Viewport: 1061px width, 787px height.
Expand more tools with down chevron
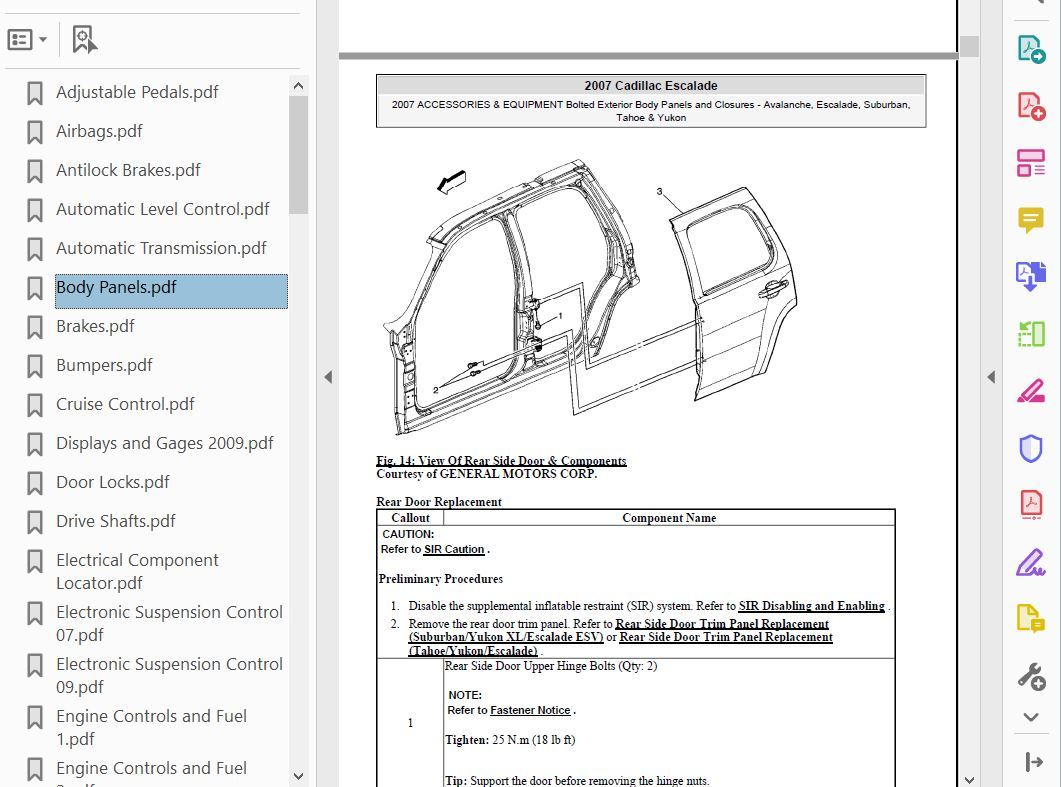(x=1031, y=717)
